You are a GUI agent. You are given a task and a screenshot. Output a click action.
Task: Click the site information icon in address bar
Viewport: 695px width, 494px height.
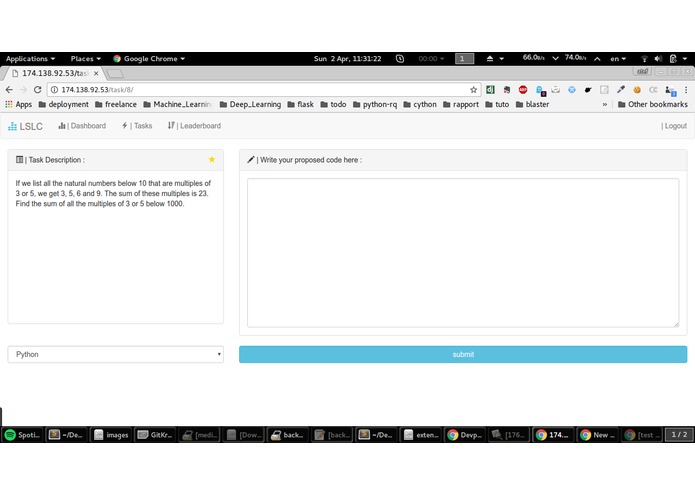tap(54, 89)
